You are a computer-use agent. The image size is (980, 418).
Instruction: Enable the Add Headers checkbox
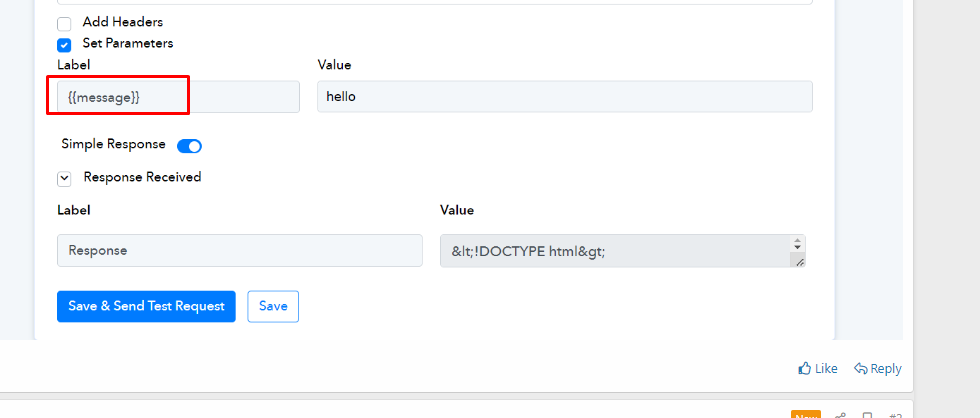64,23
